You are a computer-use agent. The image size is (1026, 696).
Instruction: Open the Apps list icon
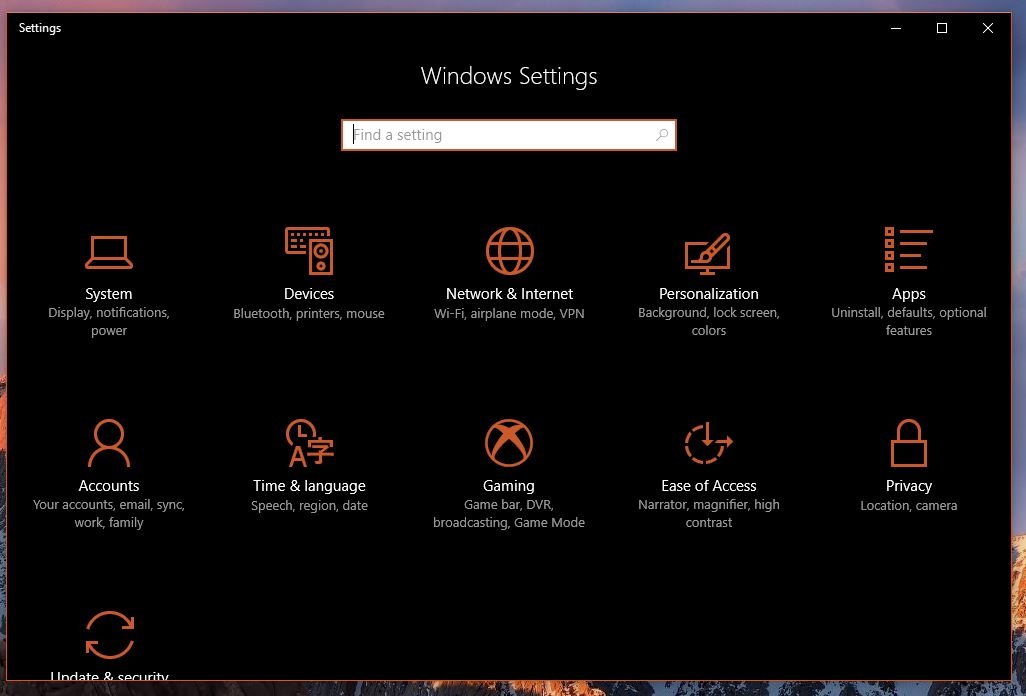point(908,249)
